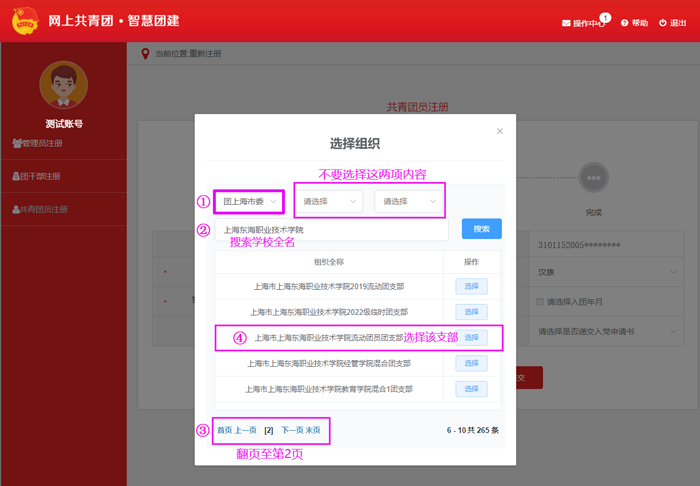
Task: Jump to 首页 in pagination
Action: click(223, 430)
